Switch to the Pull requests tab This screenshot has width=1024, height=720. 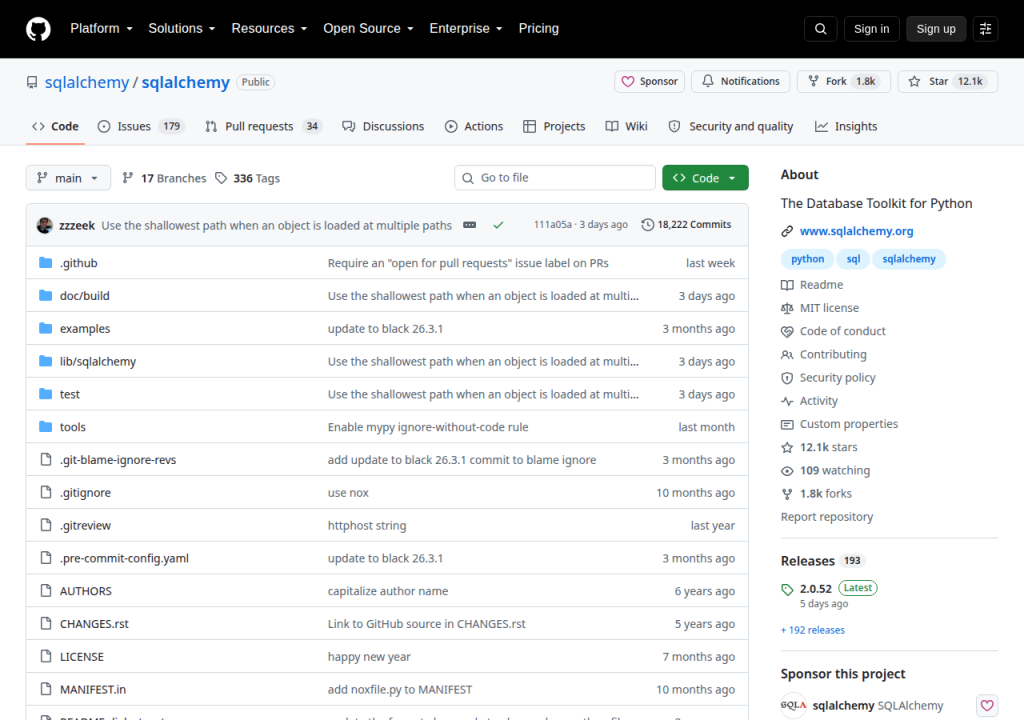264,126
